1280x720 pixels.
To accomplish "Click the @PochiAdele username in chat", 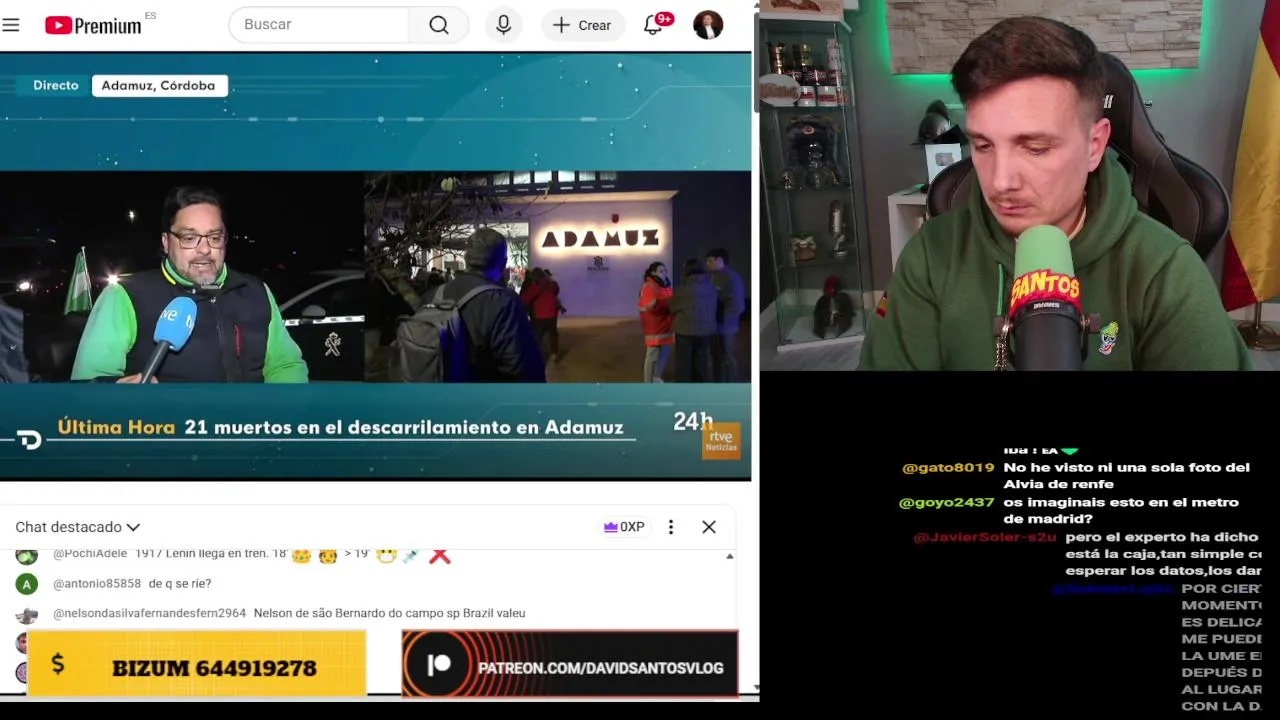I will pyautogui.click(x=90, y=554).
